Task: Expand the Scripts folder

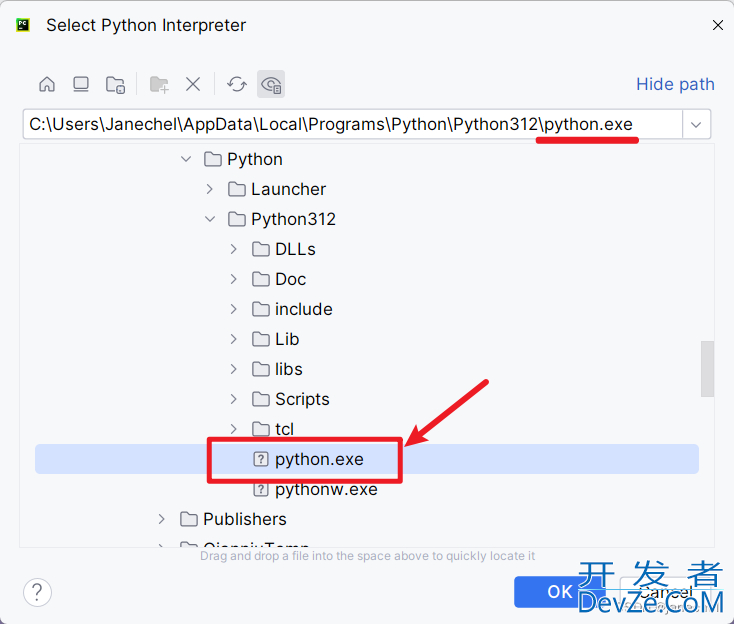Action: pos(234,399)
